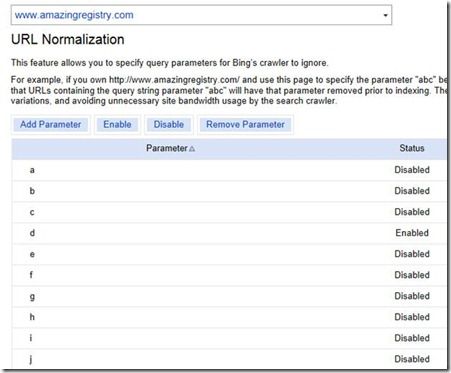
Task: Click the Enable button
Action: tap(117, 124)
